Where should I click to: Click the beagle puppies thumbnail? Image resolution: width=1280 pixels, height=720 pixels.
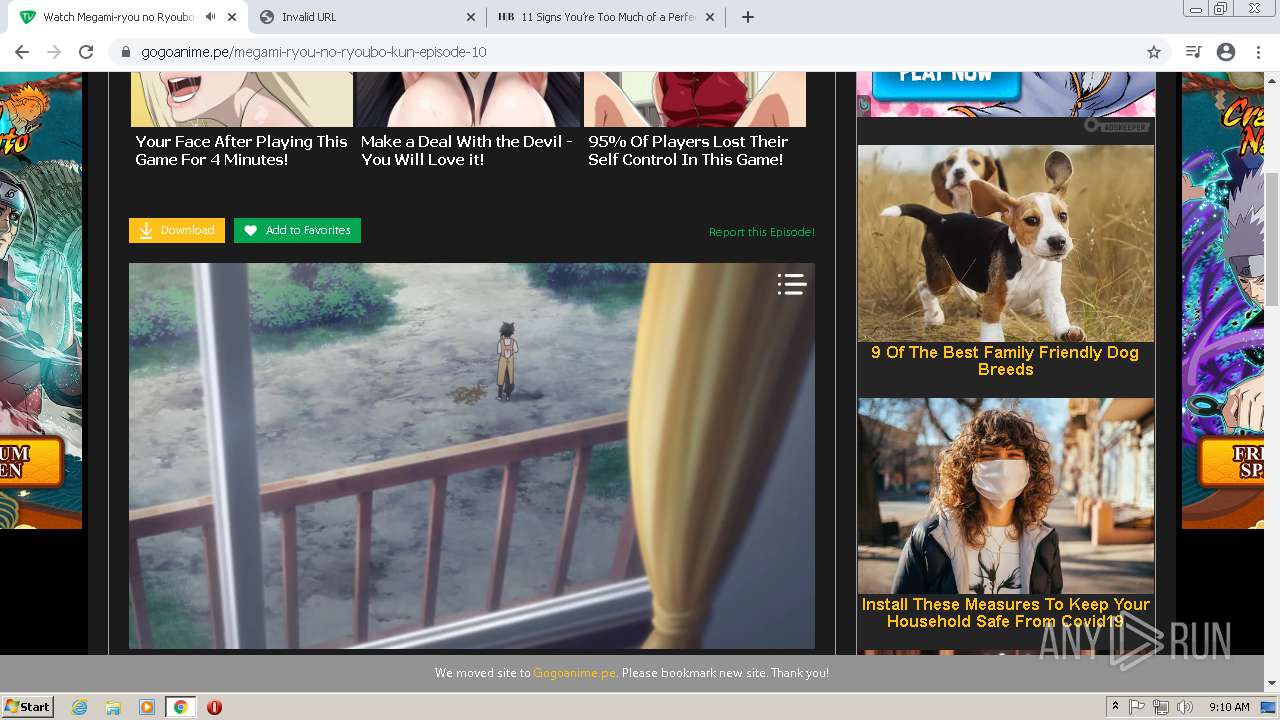click(x=1006, y=244)
